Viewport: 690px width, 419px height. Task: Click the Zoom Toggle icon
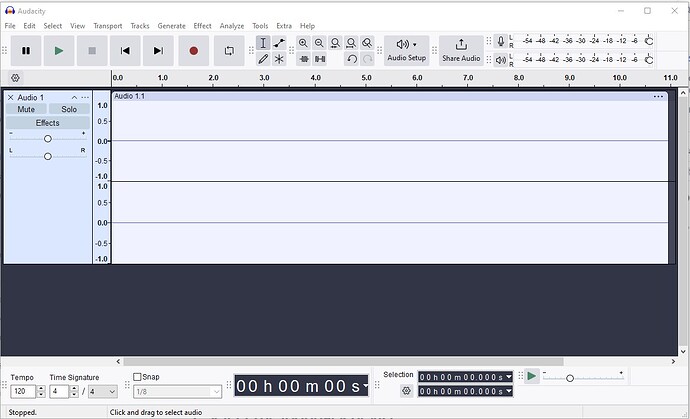pyautogui.click(x=367, y=43)
